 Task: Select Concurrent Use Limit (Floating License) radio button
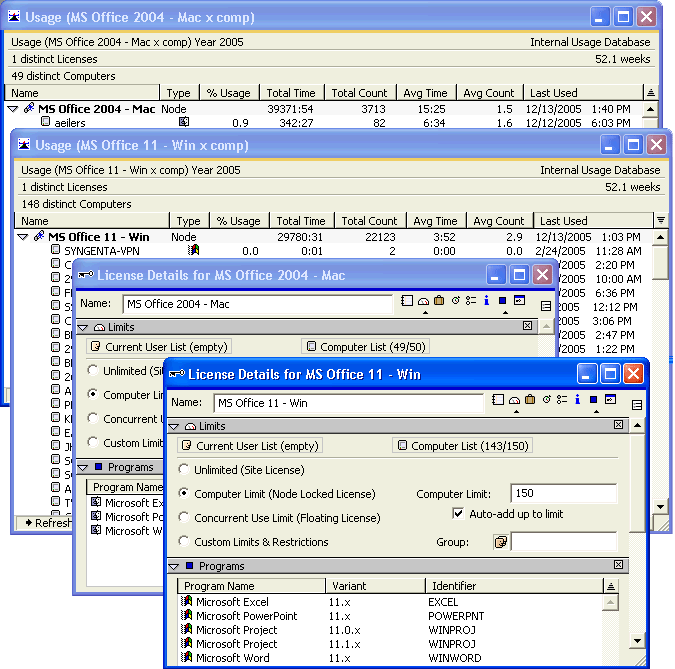[x=184, y=517]
